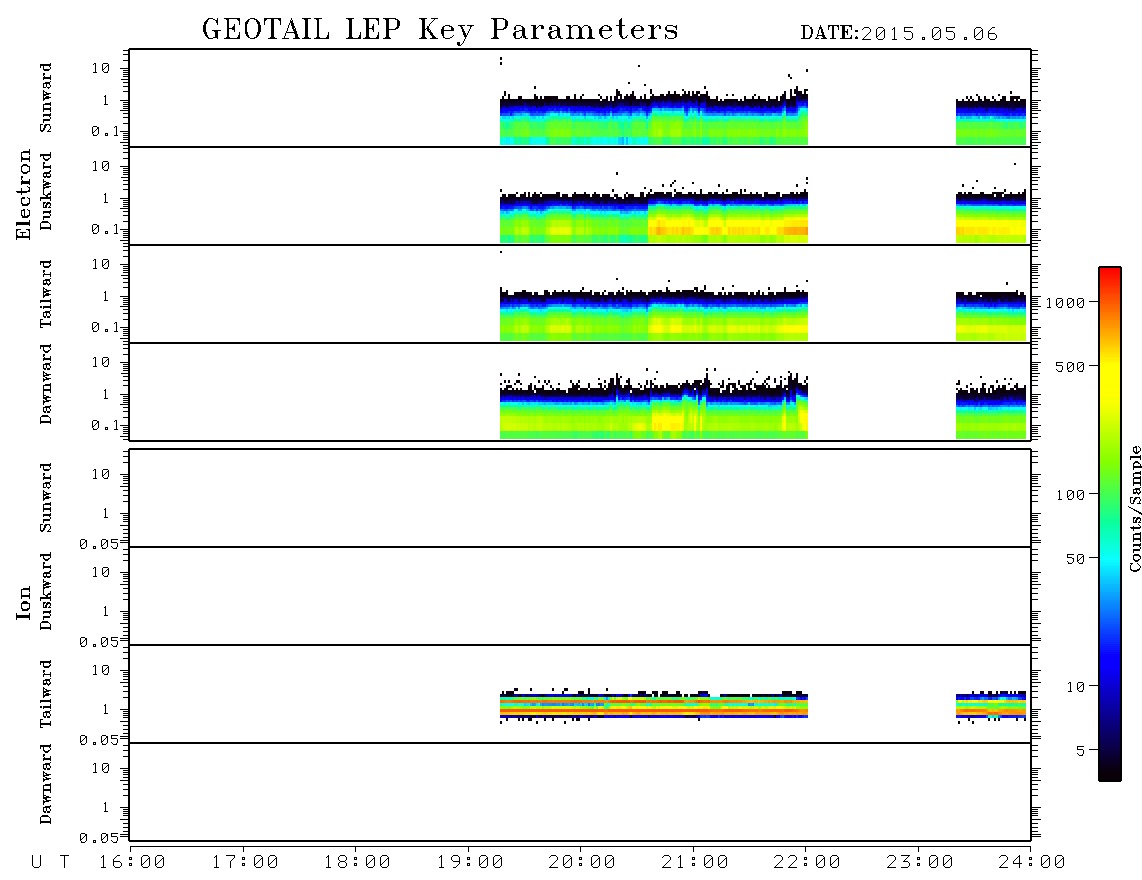Click the 20:00 time tick label
This screenshot has height=880, width=1142.
[x=582, y=862]
